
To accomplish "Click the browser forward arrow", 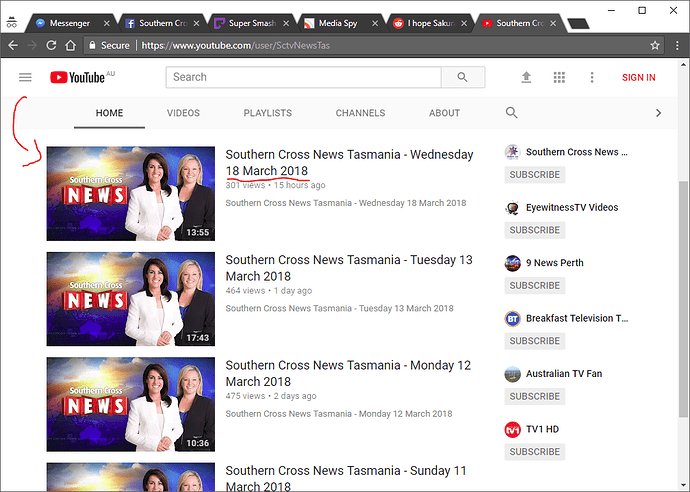I will (x=32, y=45).
